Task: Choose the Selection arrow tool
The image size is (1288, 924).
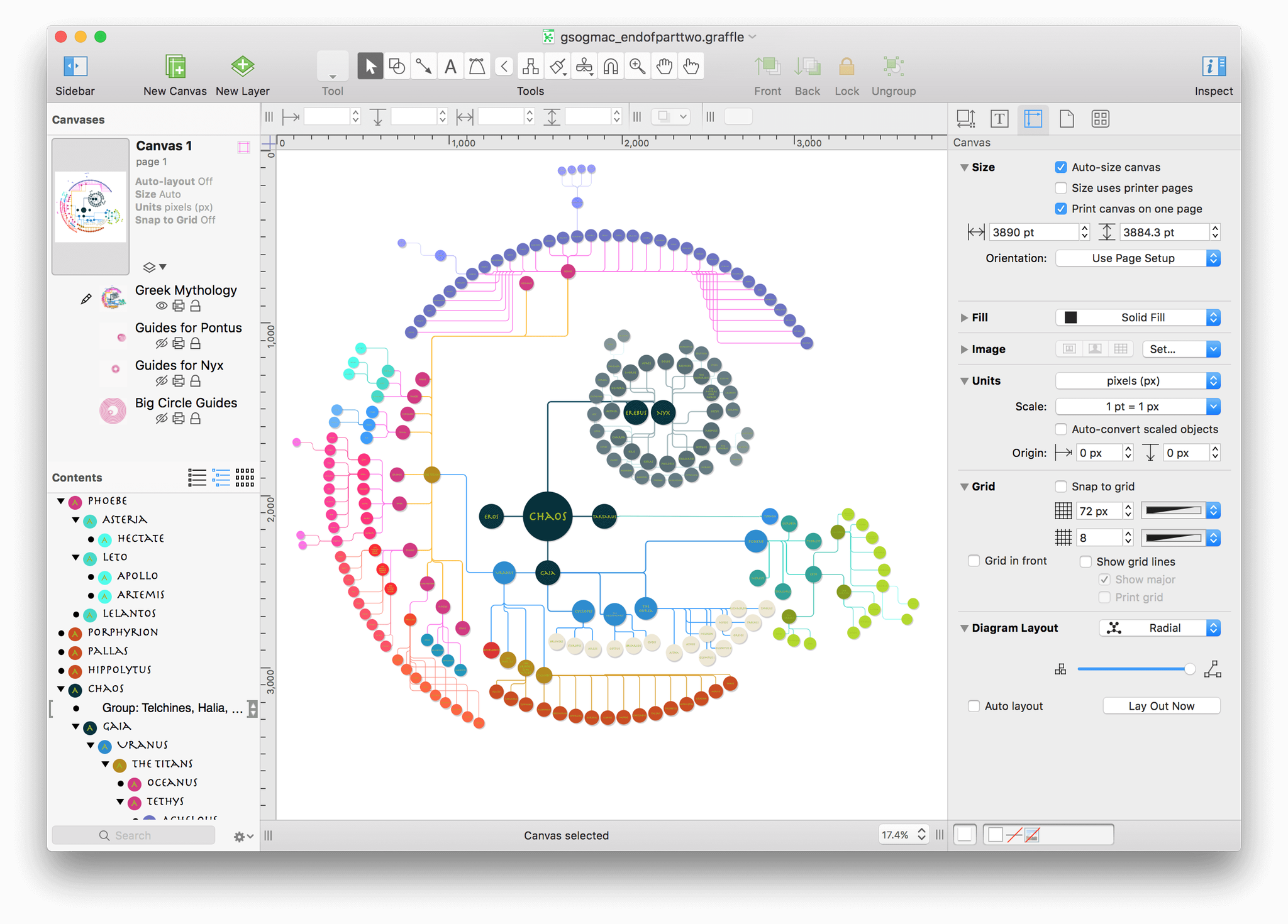Action: pos(370,67)
